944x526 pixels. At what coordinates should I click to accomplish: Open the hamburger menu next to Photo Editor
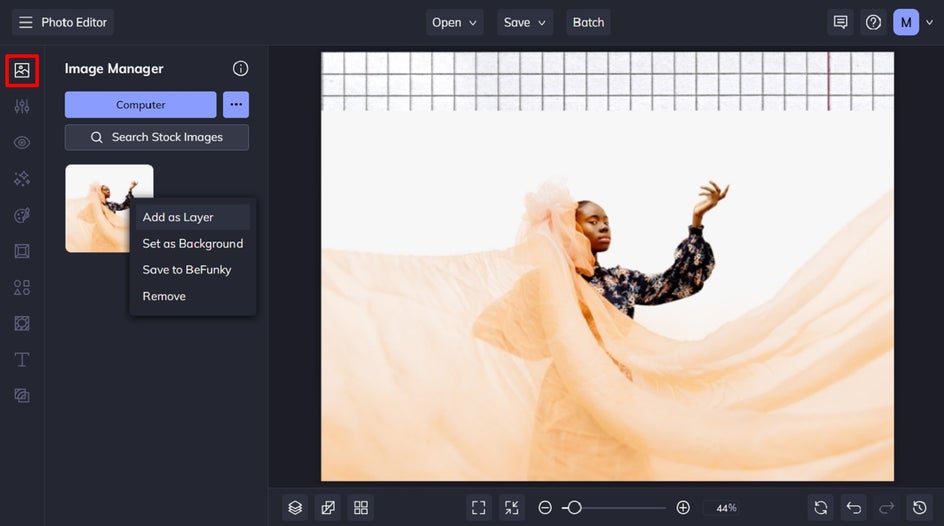(x=25, y=22)
